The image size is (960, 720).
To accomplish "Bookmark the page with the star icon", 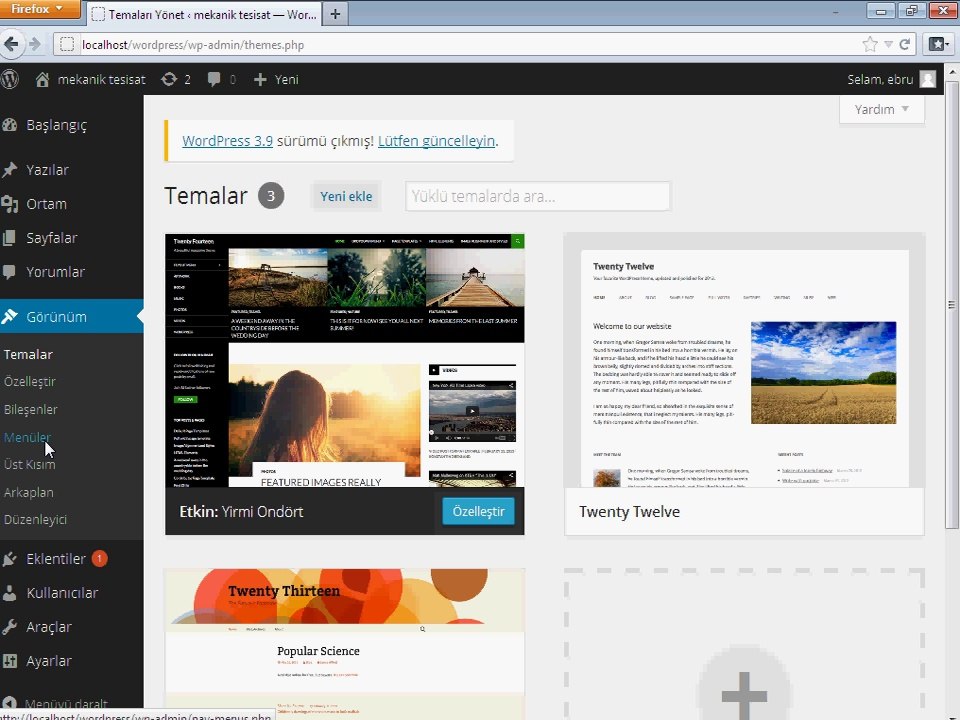I will [869, 44].
